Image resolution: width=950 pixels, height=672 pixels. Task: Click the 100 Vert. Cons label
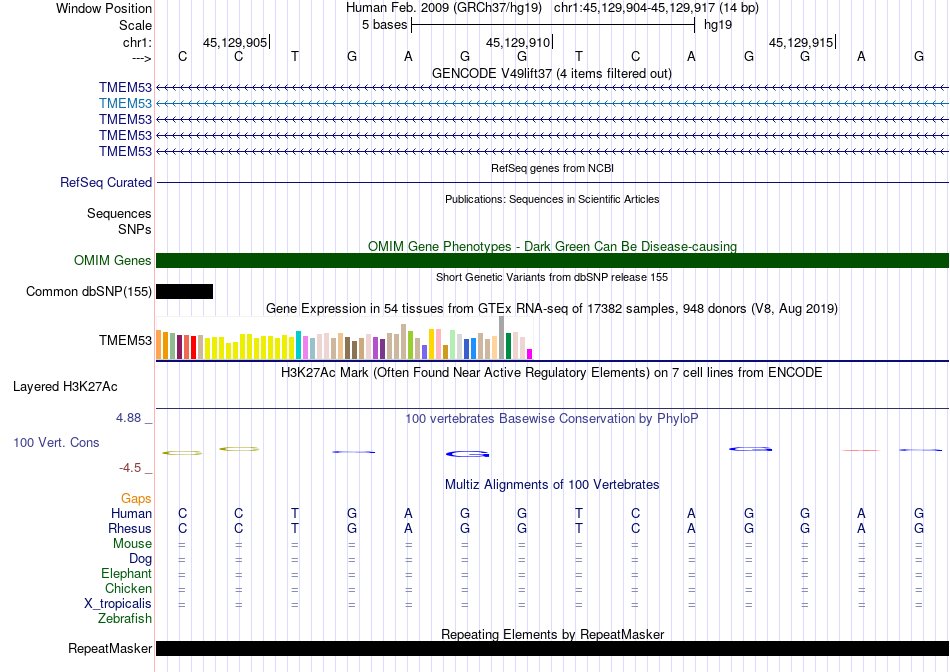[x=55, y=442]
